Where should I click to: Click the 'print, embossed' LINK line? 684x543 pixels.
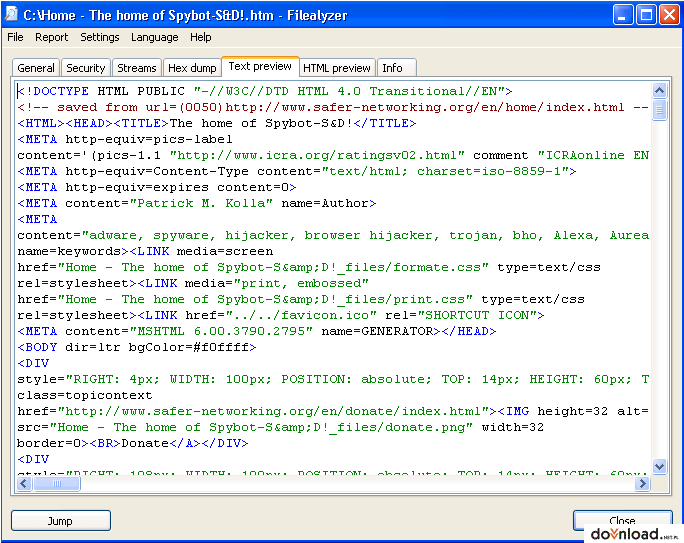pyautogui.click(x=193, y=283)
